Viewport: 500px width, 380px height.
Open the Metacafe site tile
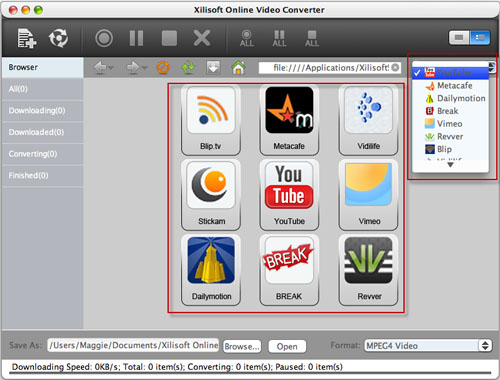[289, 120]
